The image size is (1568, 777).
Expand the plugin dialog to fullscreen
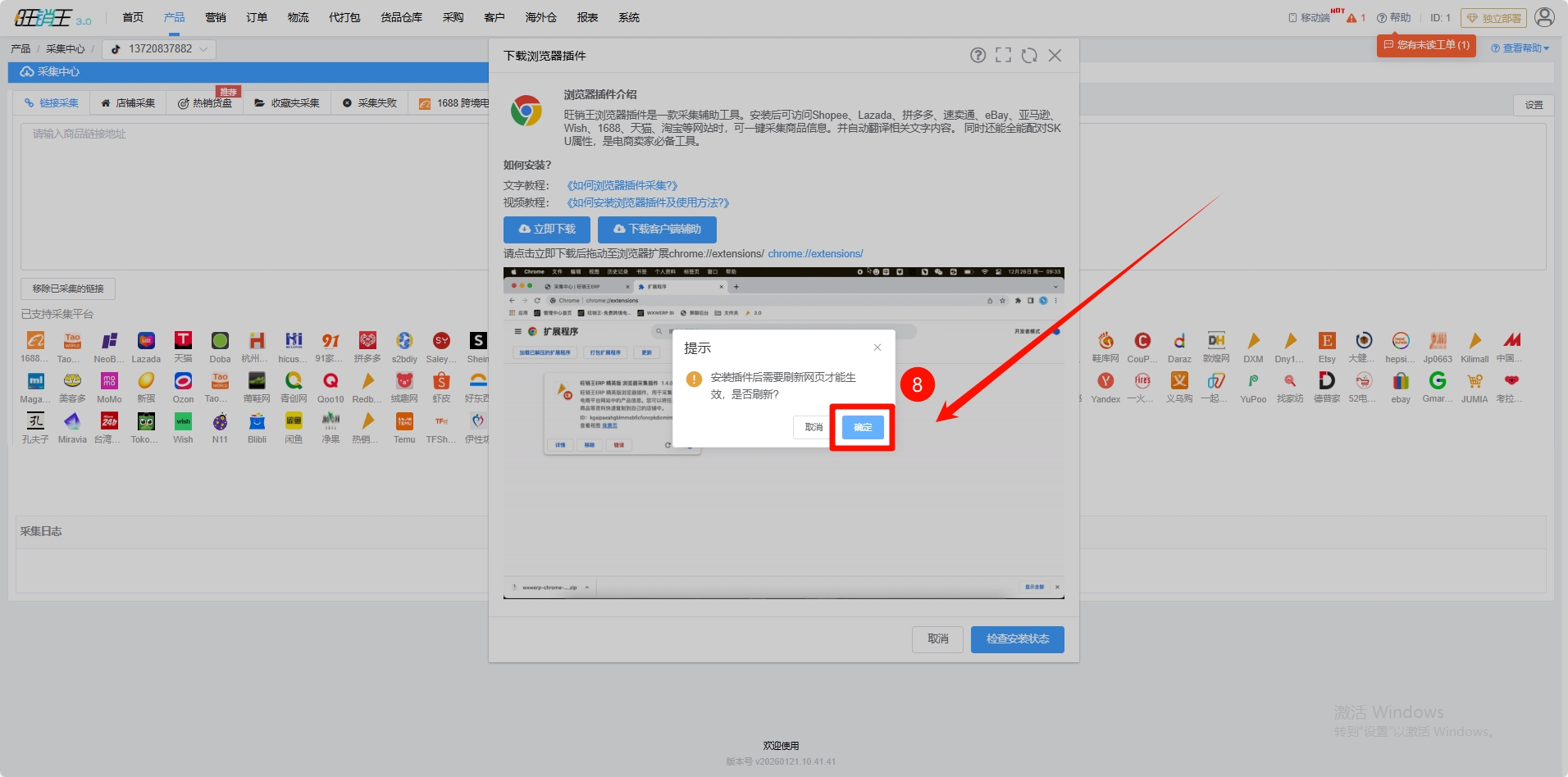coord(1003,56)
